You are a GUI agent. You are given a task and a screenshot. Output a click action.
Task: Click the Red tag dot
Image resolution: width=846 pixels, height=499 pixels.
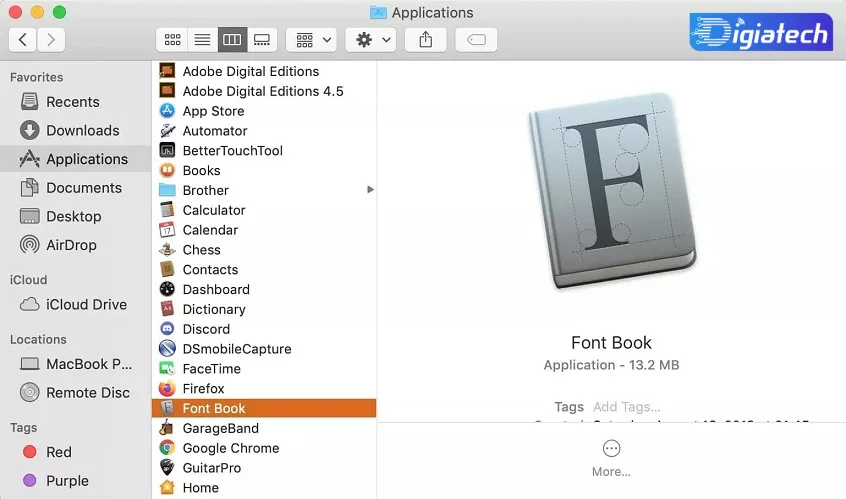pos(30,452)
